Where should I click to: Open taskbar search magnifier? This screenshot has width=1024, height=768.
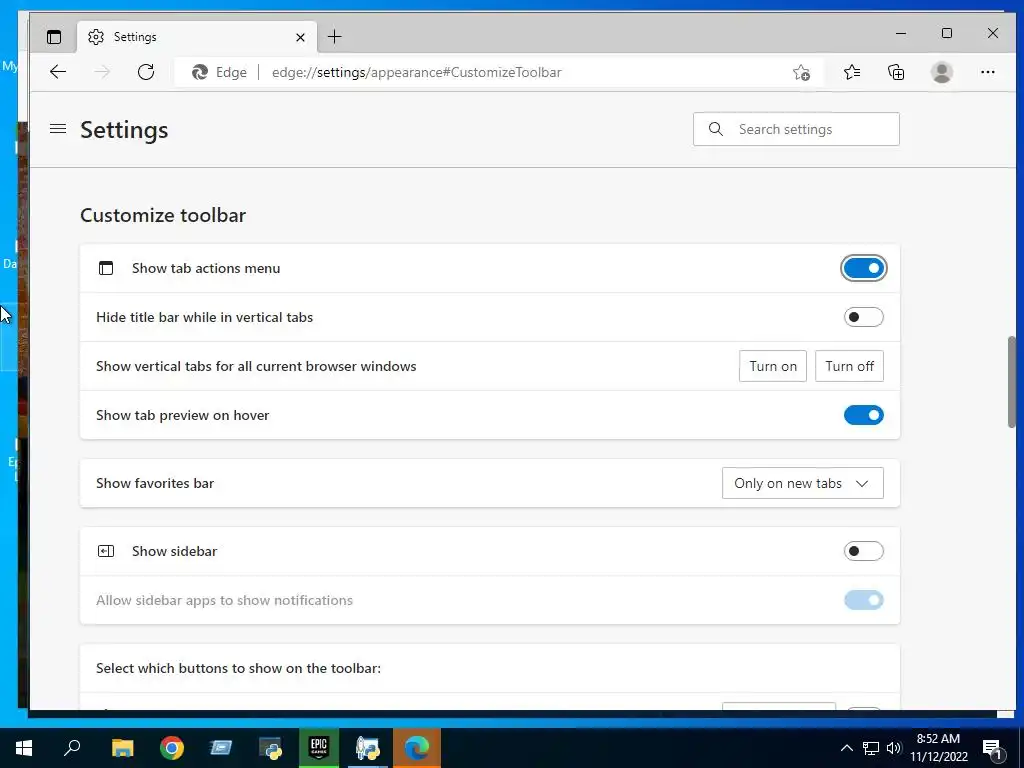point(72,748)
